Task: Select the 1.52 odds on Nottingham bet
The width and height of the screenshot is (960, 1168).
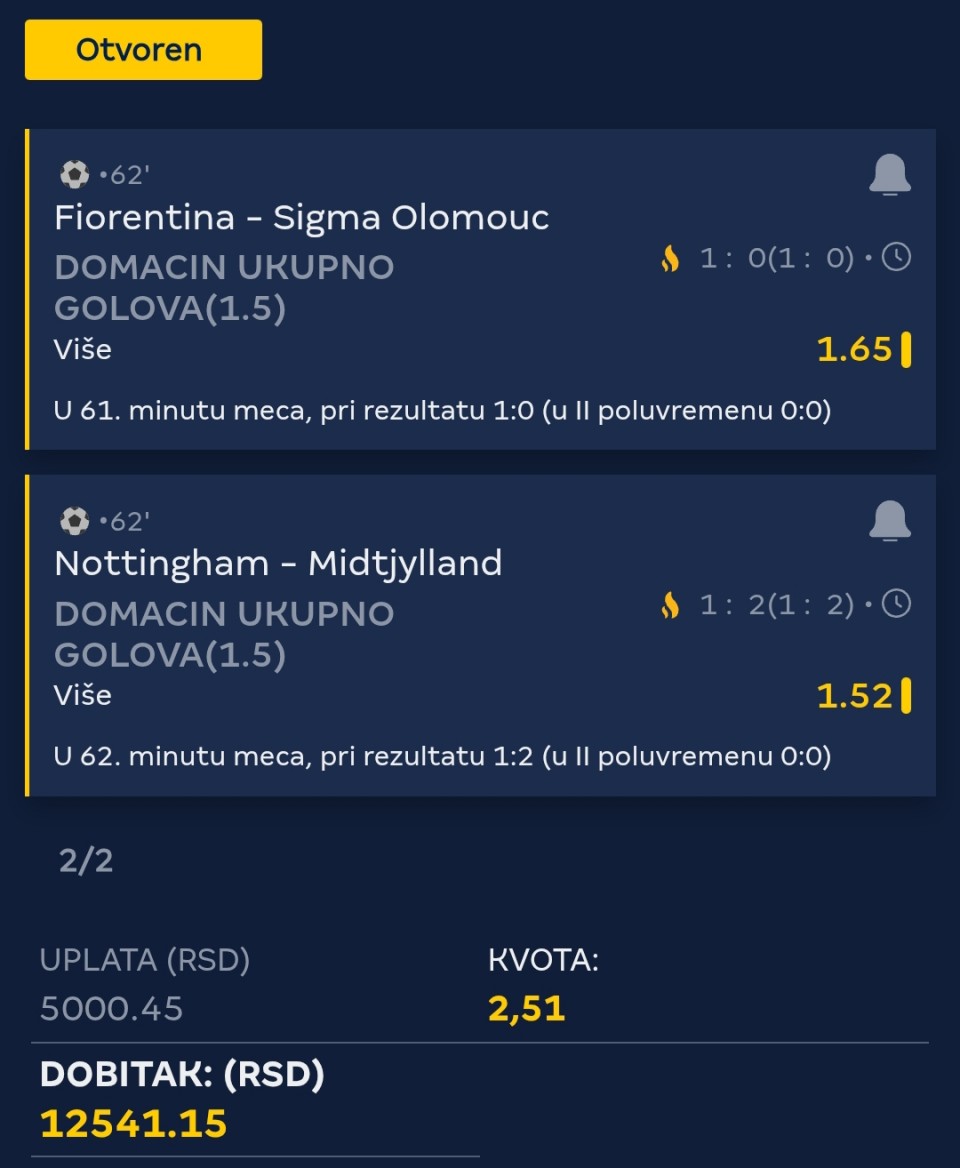Action: [x=854, y=695]
